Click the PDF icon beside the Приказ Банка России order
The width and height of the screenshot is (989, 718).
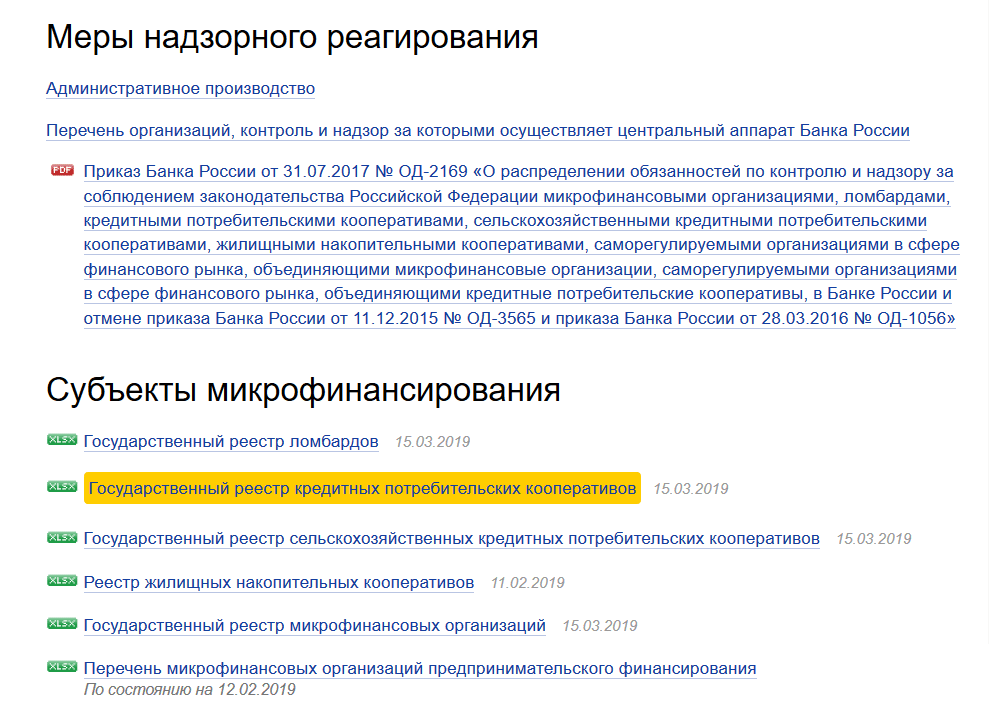coord(62,170)
